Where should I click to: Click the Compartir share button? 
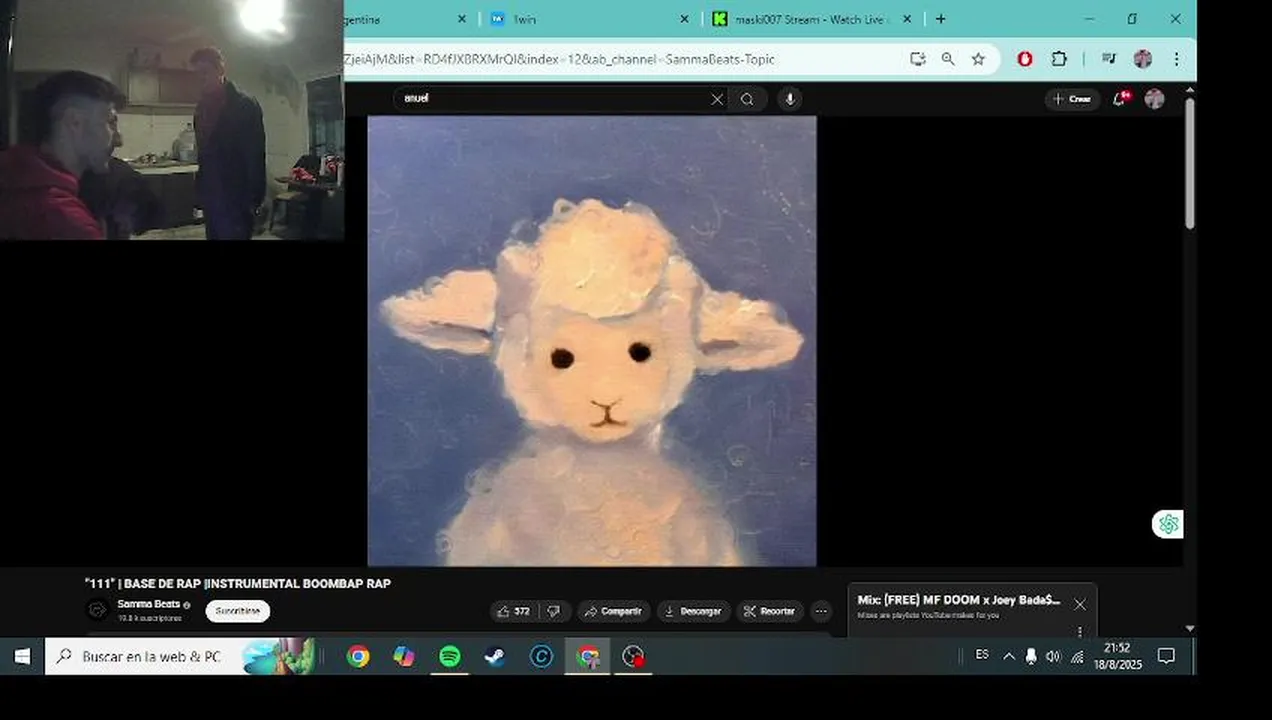pos(613,611)
